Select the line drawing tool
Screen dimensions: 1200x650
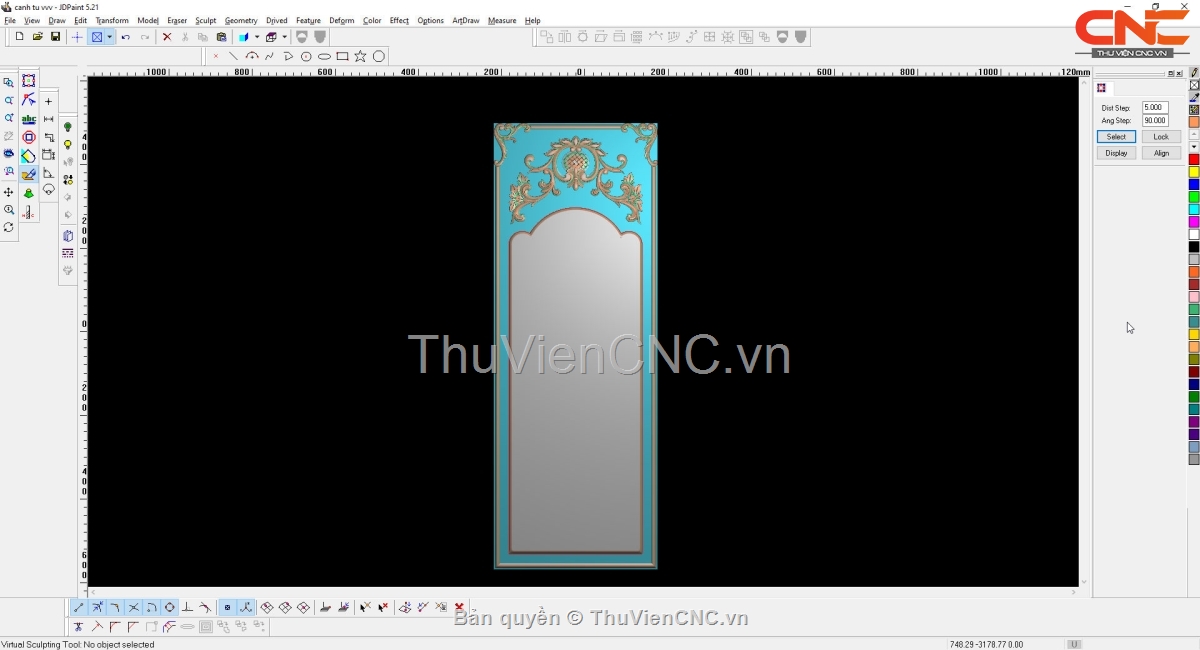coord(233,56)
